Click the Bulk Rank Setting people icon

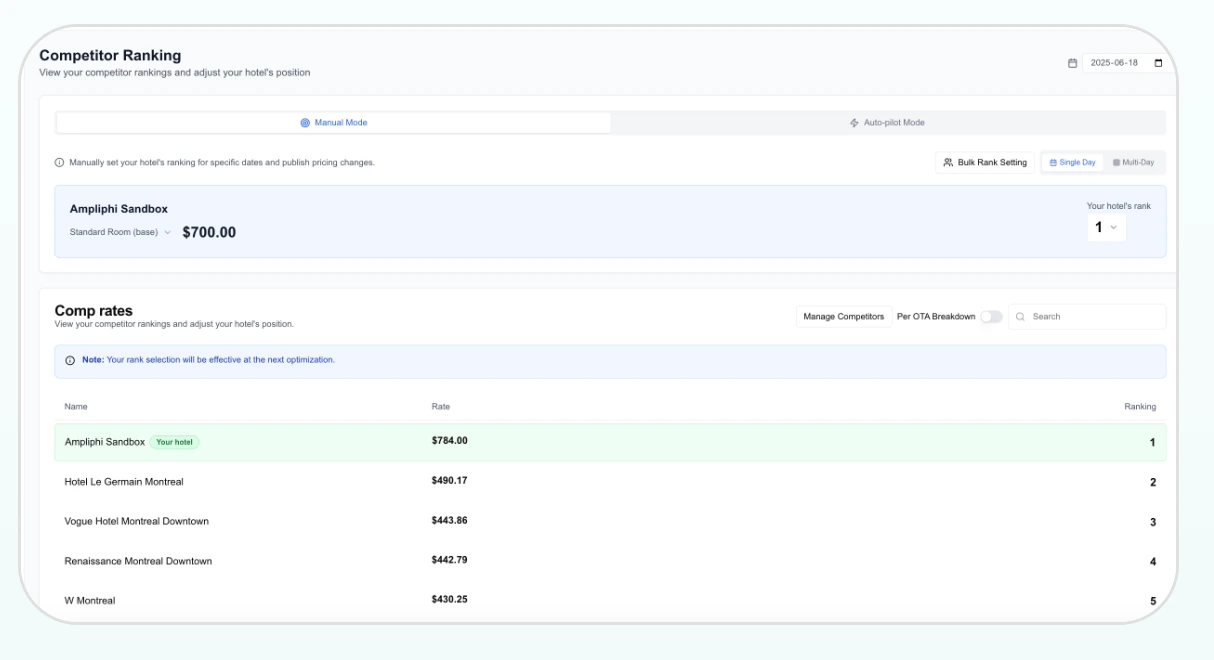948,162
